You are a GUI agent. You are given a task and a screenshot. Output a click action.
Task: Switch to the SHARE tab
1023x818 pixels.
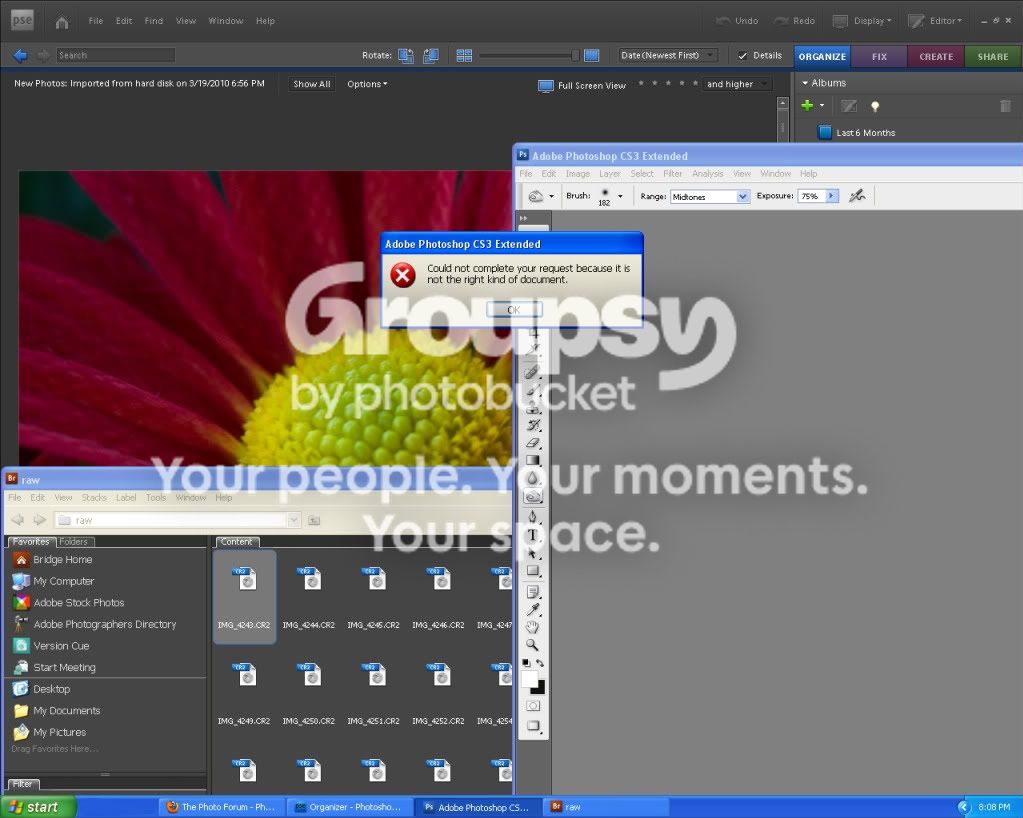click(993, 57)
